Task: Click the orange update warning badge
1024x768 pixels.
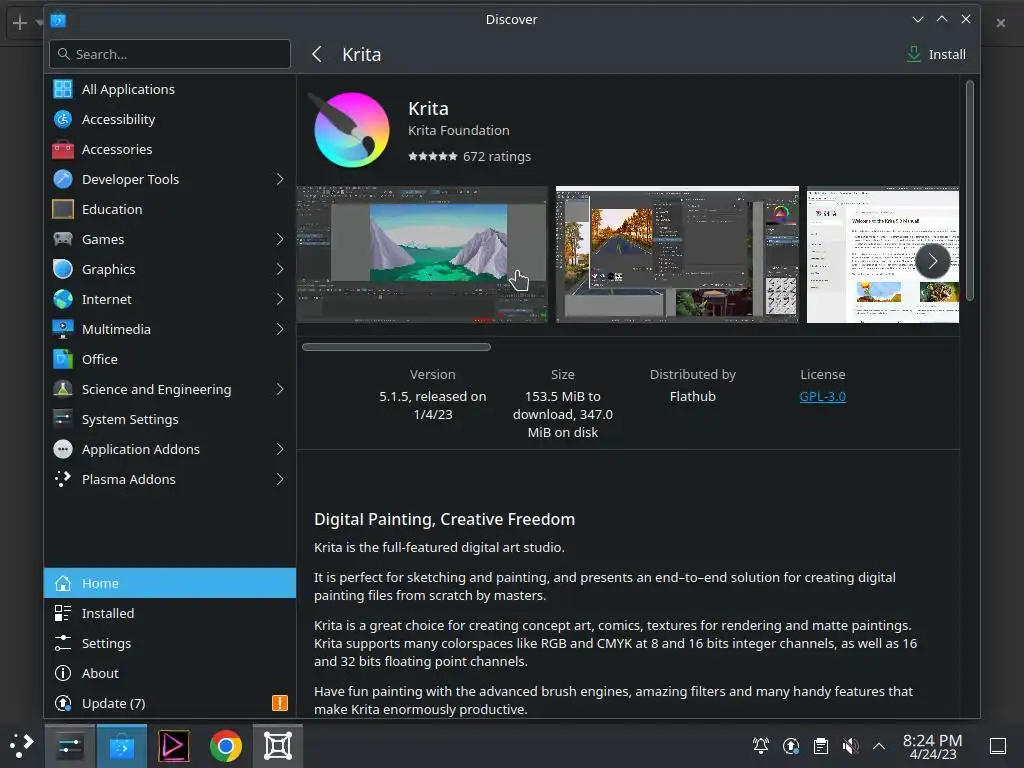Action: (x=280, y=703)
